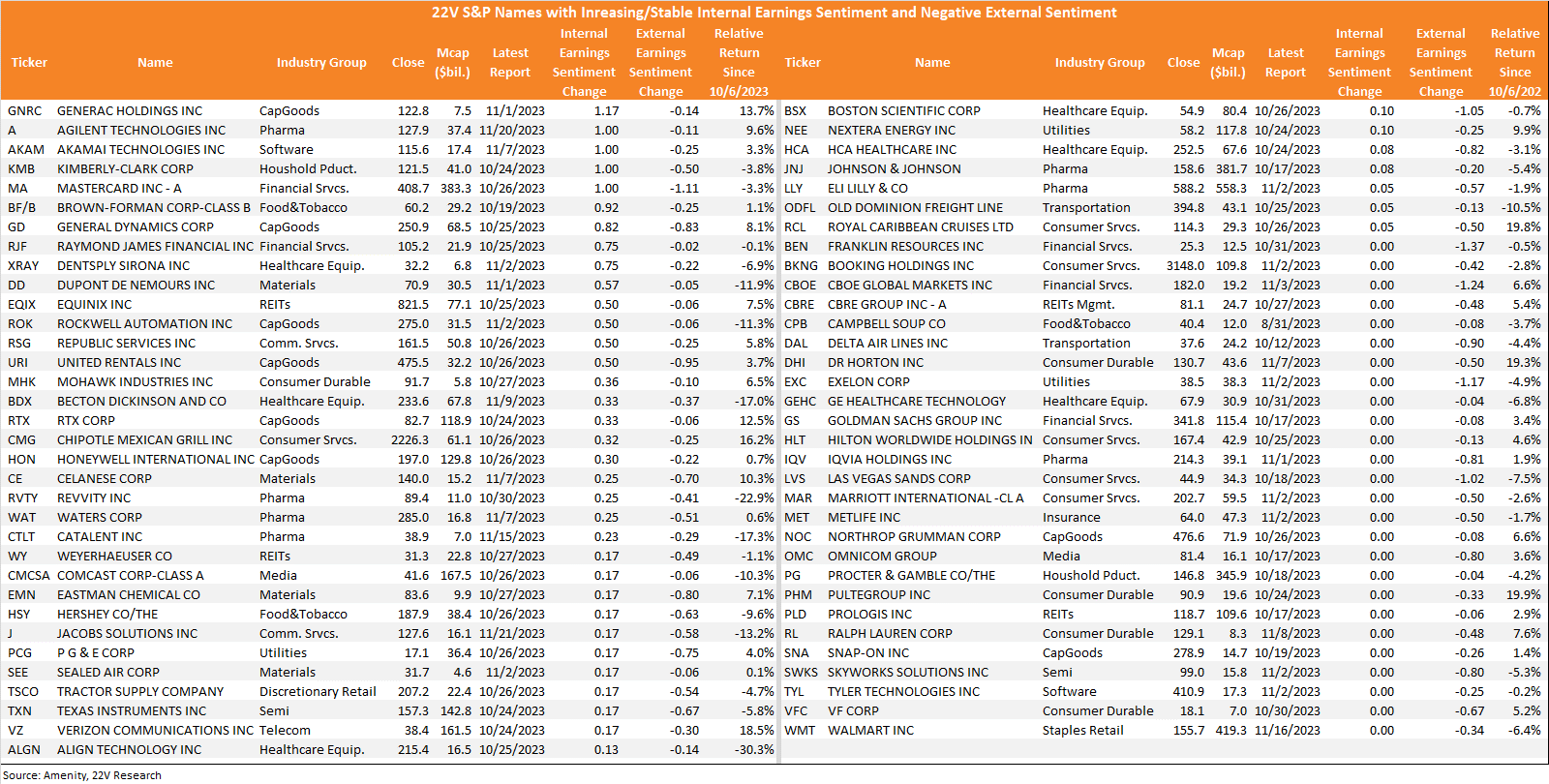Viewport: 1549px width, 784px height.
Task: Select the WALMART INC name cell
Action: (x=870, y=731)
